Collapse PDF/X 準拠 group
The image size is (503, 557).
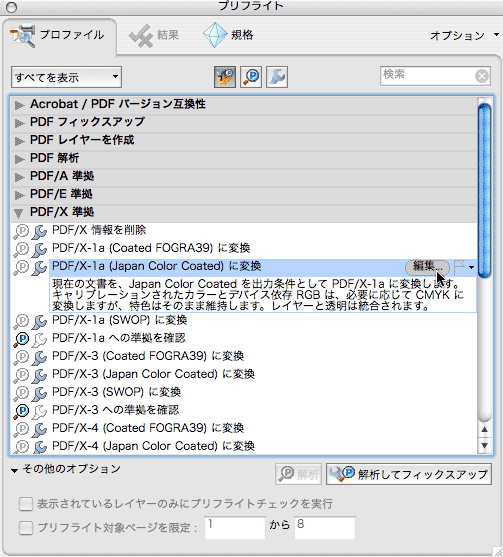pos(18,213)
